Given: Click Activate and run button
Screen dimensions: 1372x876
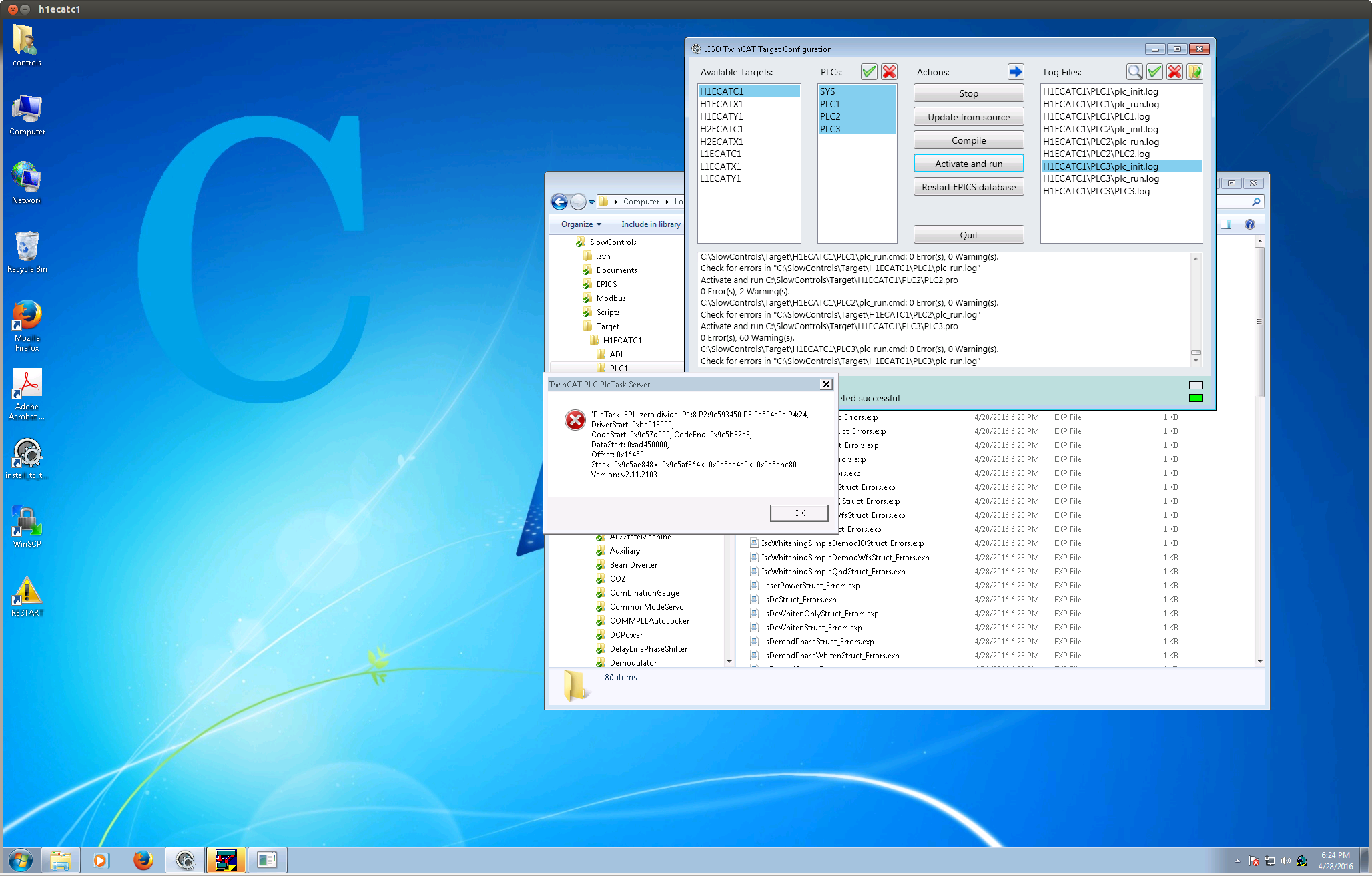Looking at the screenshot, I should tap(968, 164).
